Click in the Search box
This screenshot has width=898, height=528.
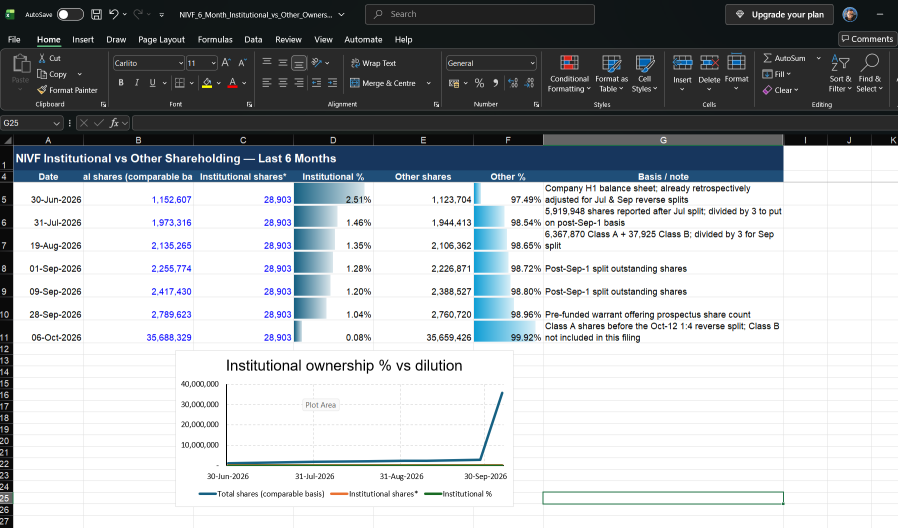point(480,14)
